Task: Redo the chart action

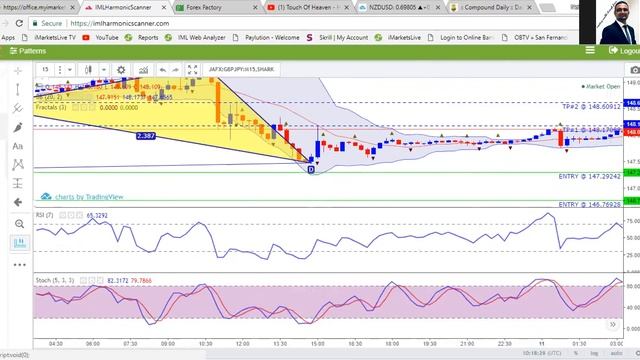Action: [x=175, y=70]
